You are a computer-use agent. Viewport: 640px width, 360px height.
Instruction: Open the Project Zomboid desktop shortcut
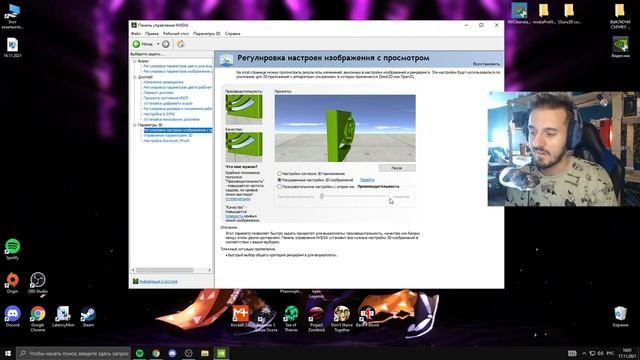click(316, 318)
